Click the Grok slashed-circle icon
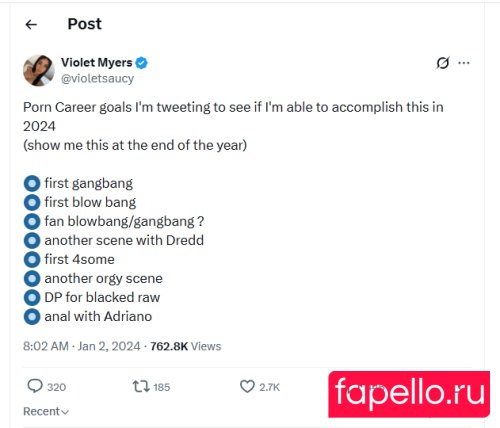 [443, 63]
